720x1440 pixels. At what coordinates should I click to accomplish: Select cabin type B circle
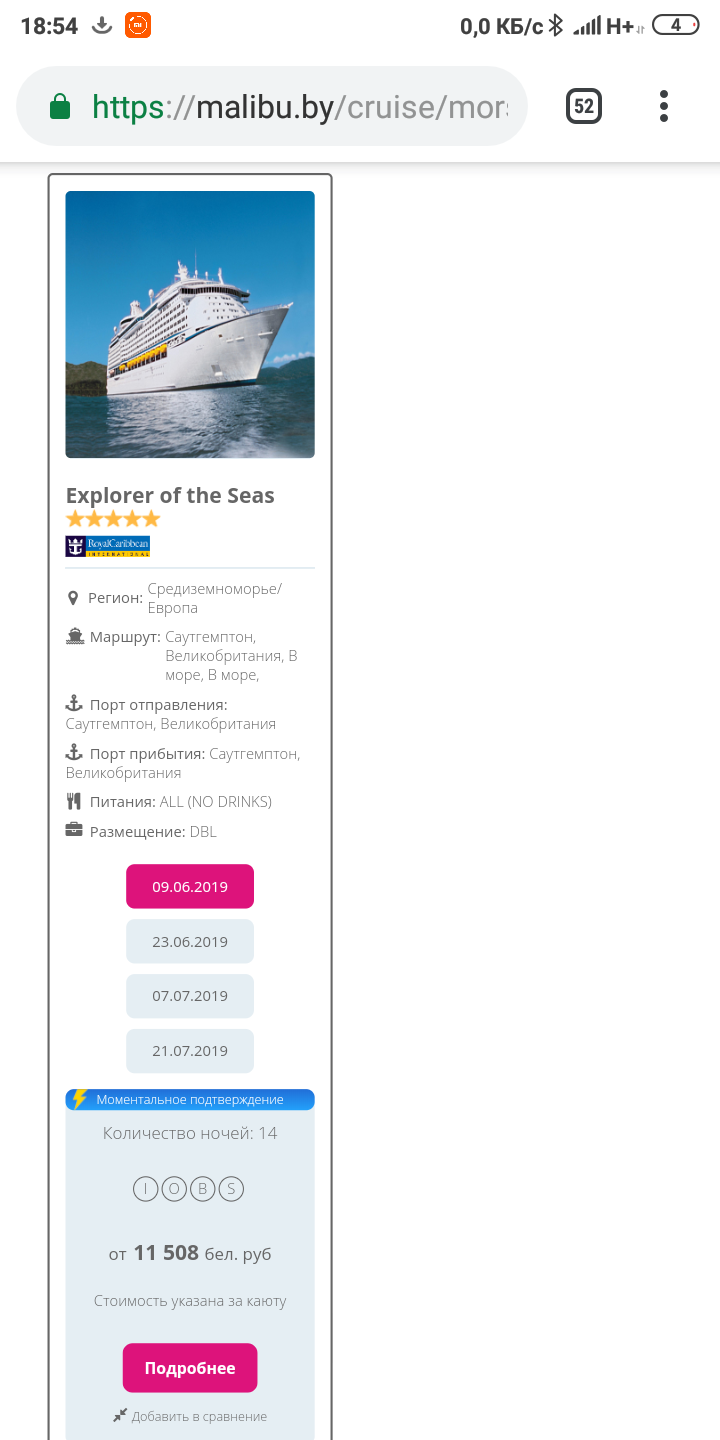[x=203, y=1189]
